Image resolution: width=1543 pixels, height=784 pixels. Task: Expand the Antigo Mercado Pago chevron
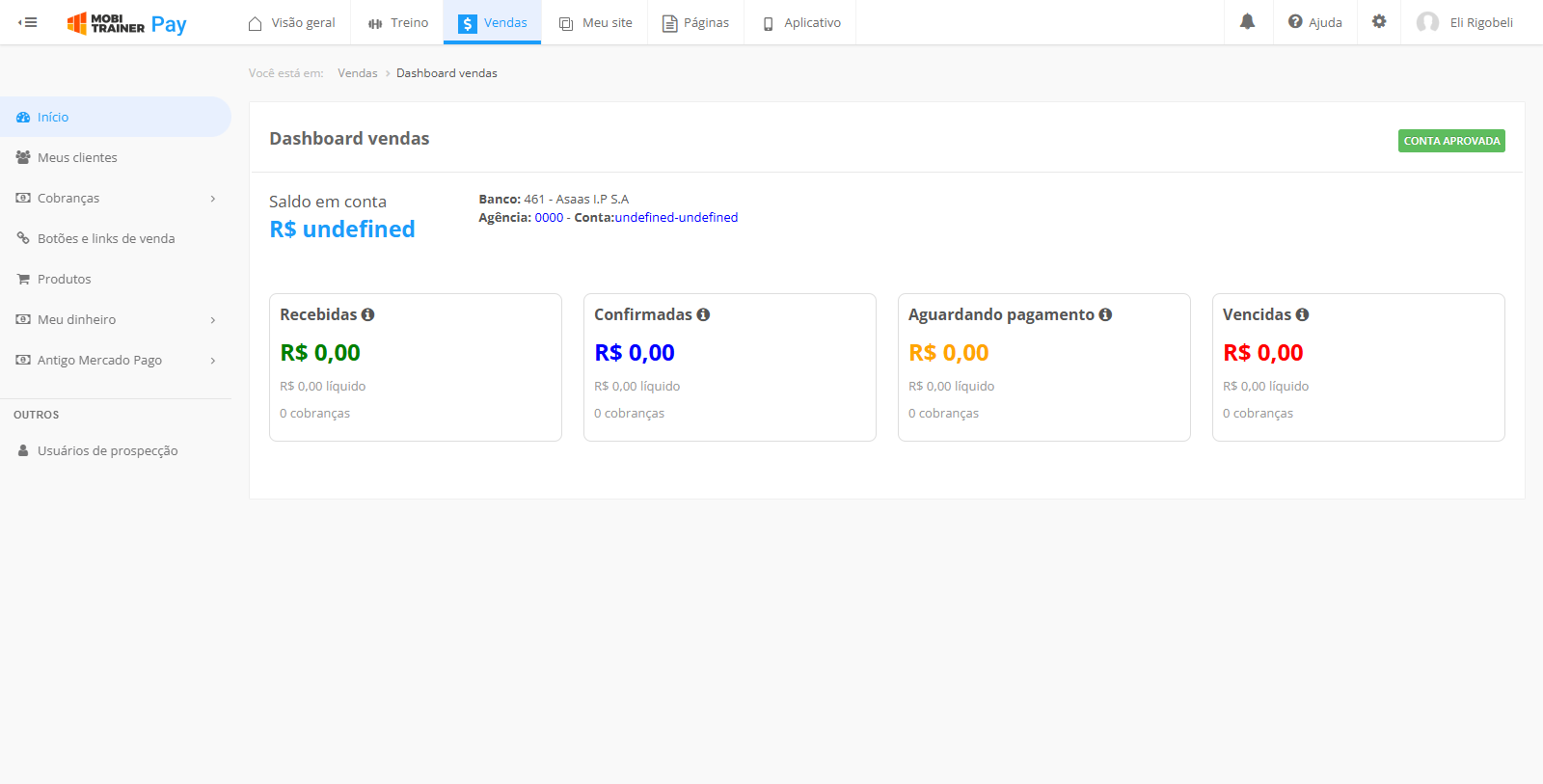[213, 361]
